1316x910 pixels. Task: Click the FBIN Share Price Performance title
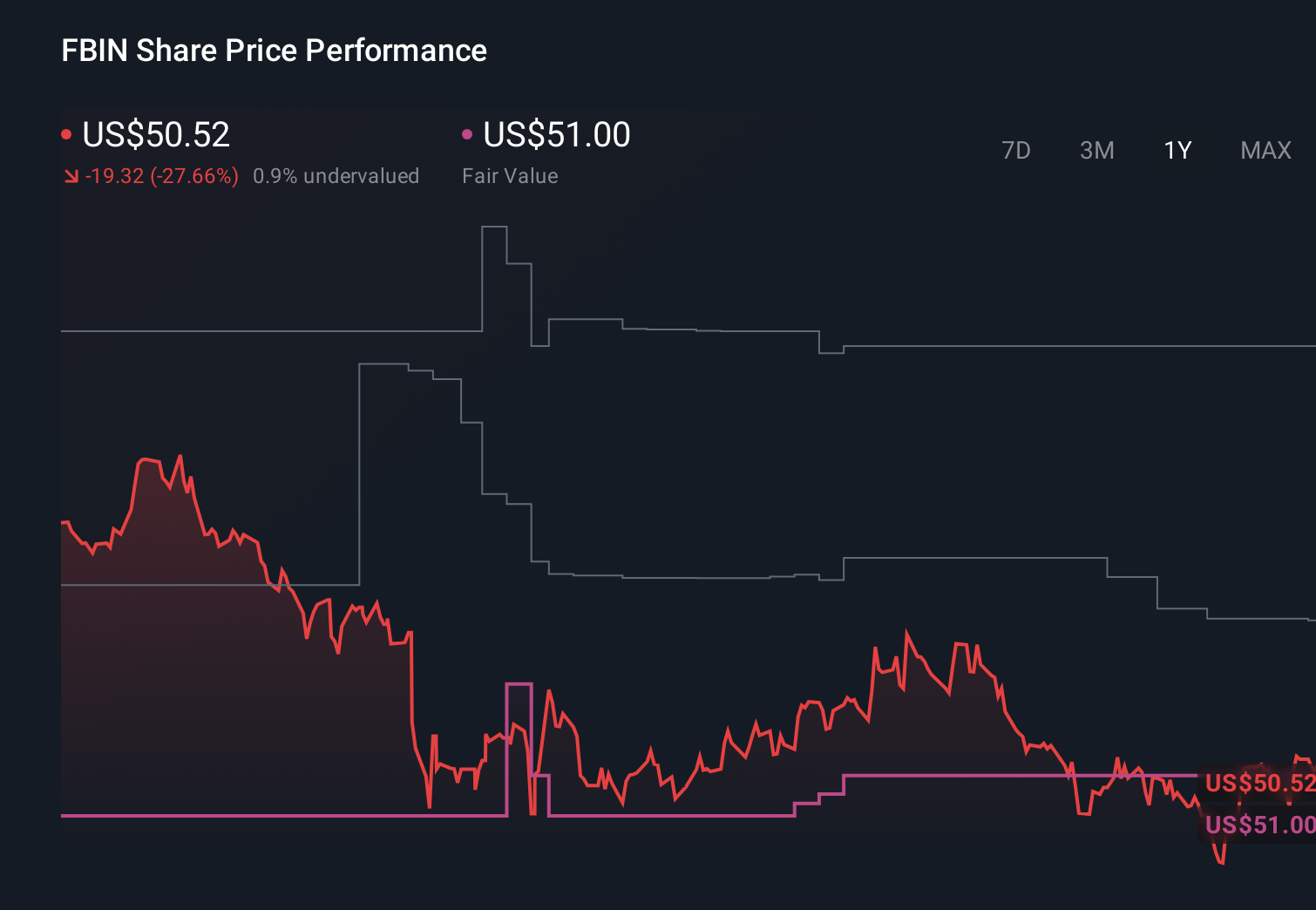point(273,50)
